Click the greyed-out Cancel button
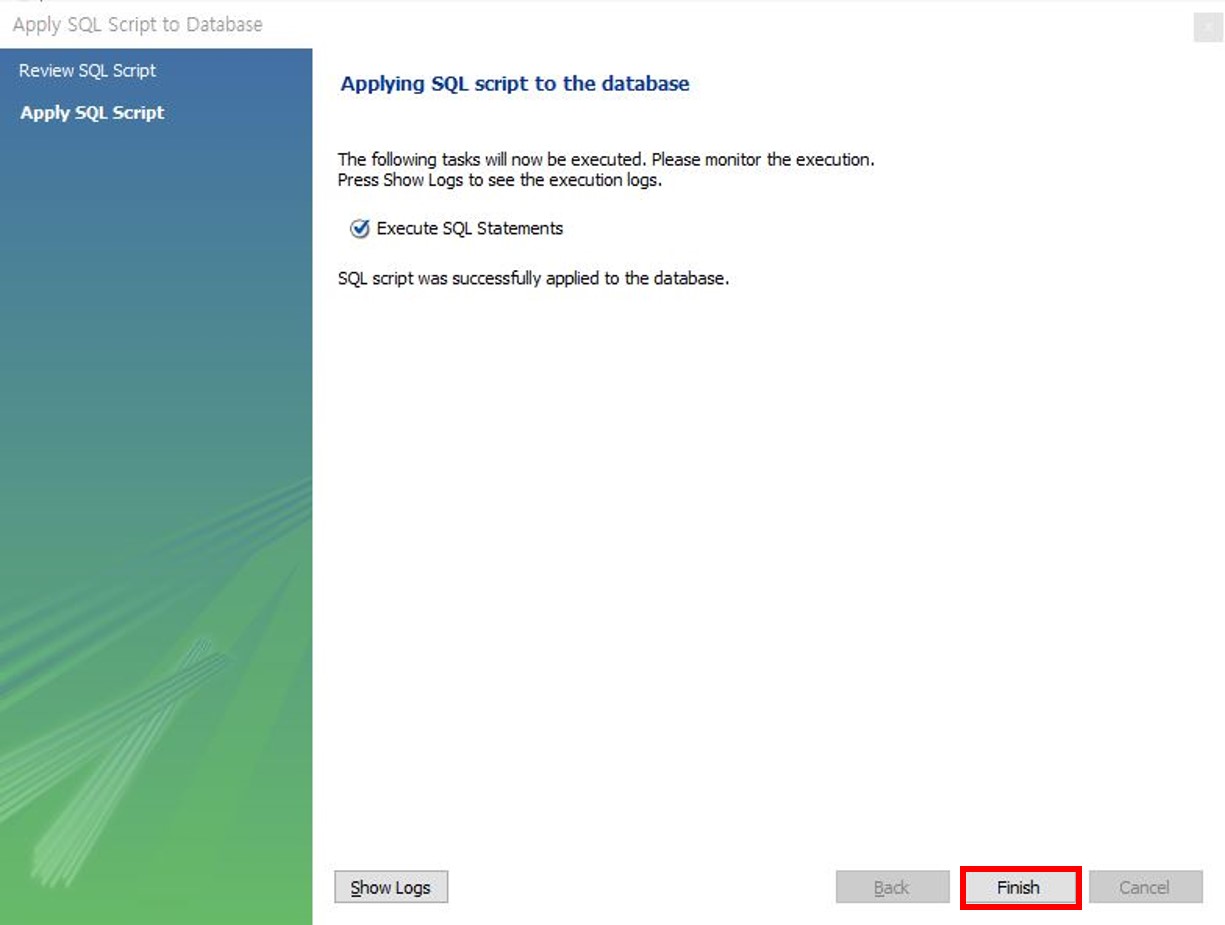Image resolution: width=1225 pixels, height=925 pixels. (x=1145, y=887)
